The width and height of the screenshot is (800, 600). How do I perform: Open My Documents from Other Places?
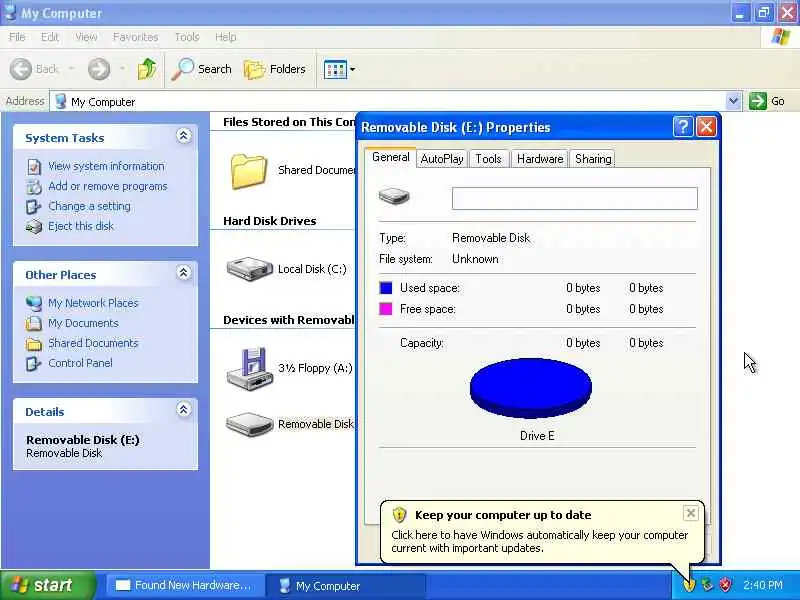coord(83,323)
